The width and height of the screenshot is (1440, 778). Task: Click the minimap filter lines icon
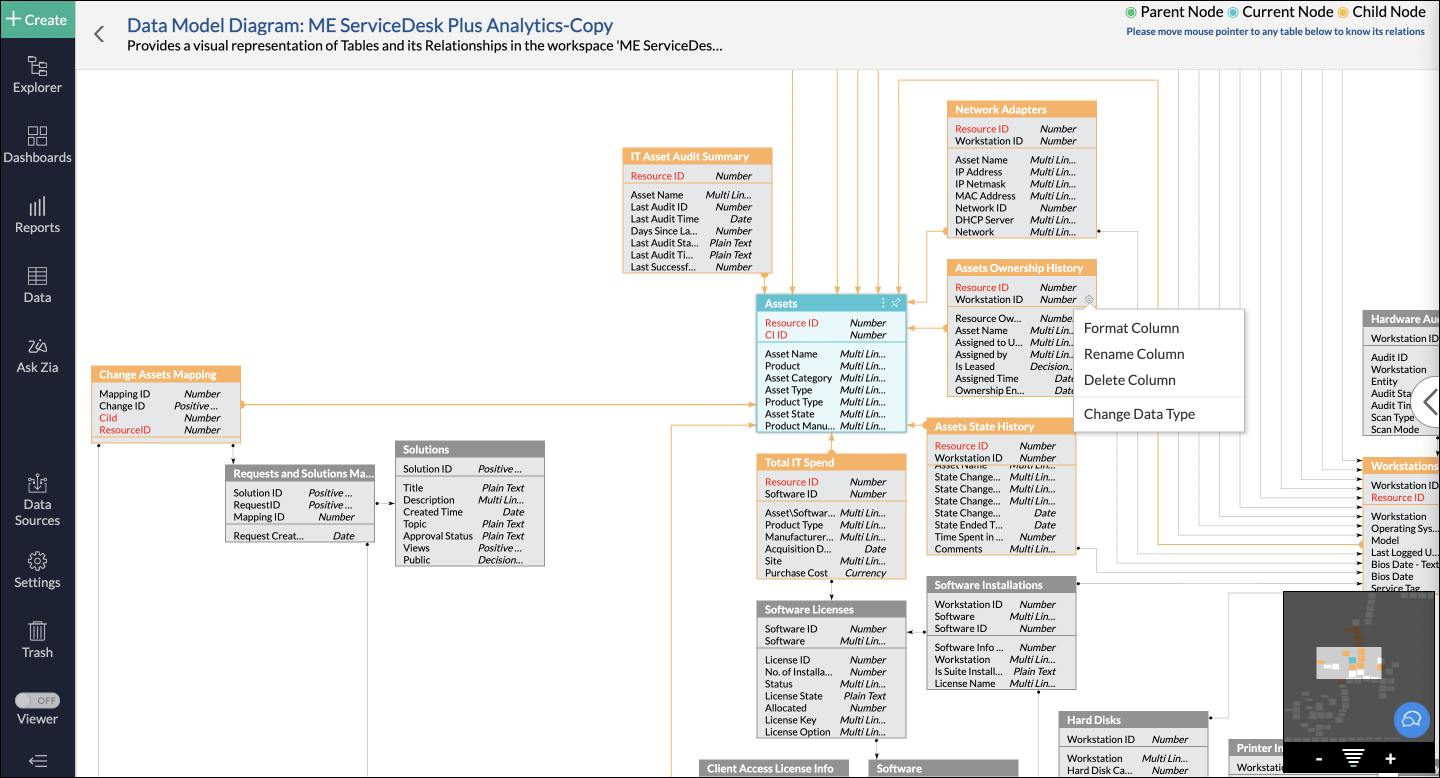[x=1354, y=759]
